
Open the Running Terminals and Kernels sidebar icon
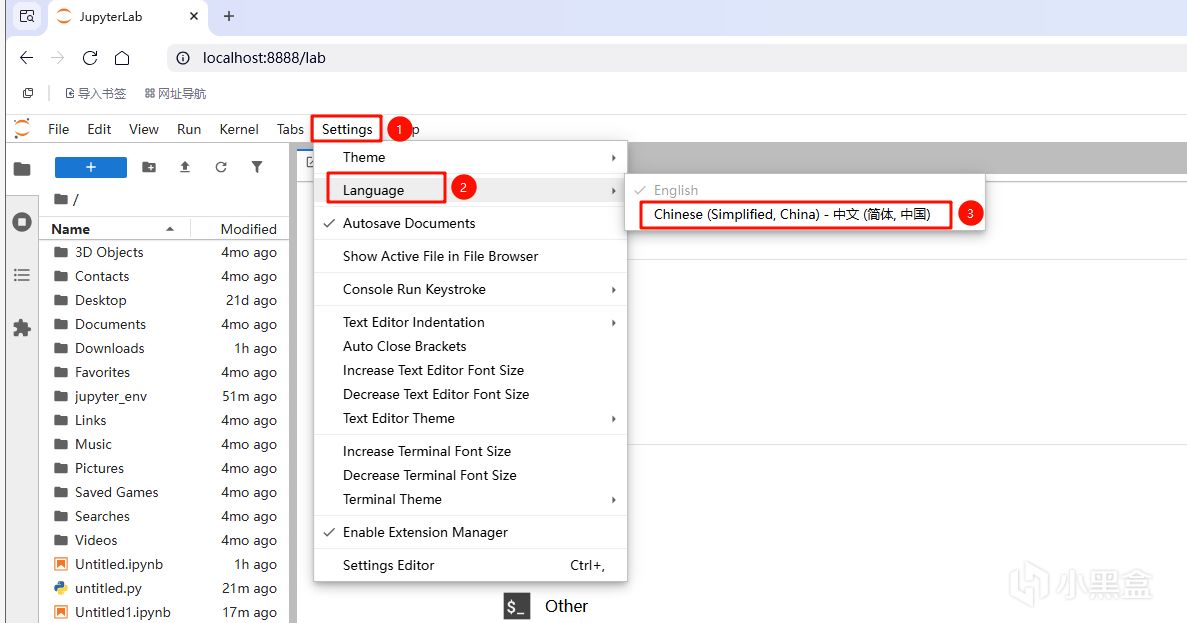tap(22, 222)
